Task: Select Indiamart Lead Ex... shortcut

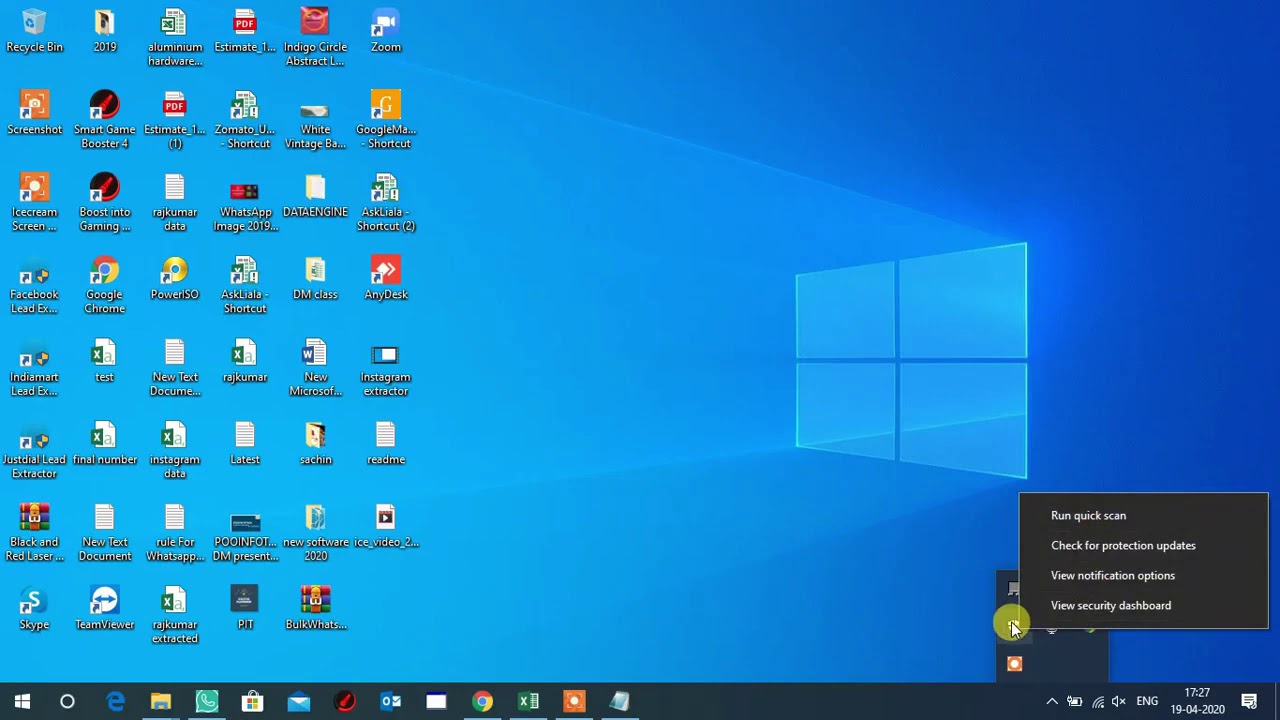Action: [34, 368]
